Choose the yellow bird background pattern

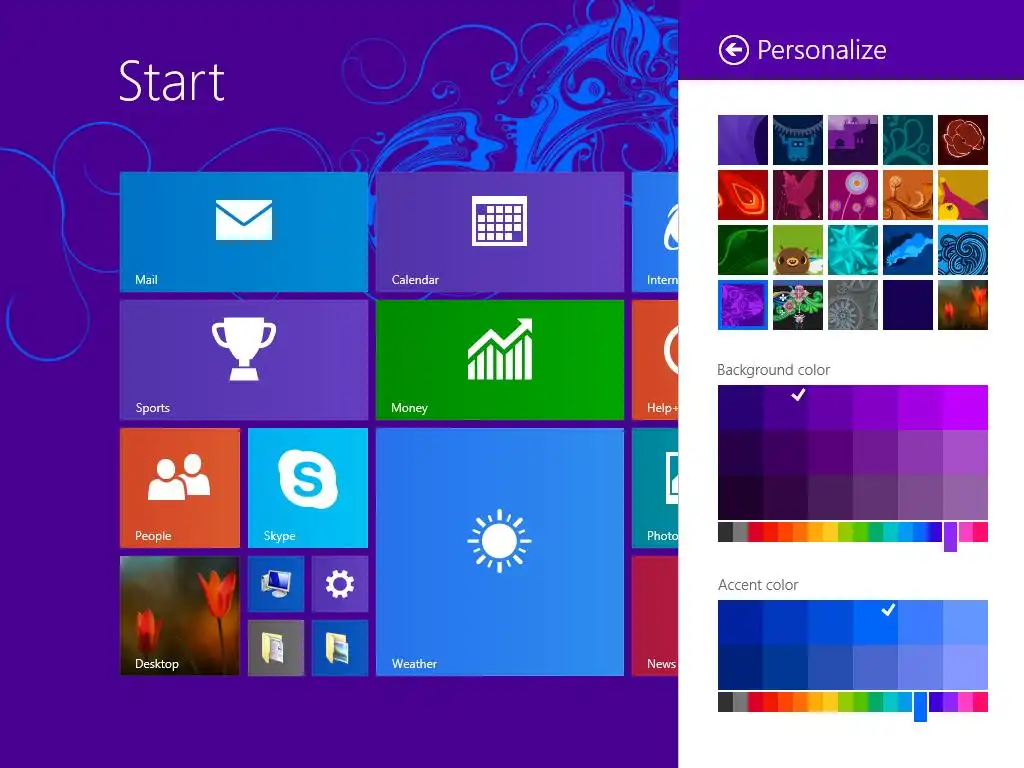963,195
